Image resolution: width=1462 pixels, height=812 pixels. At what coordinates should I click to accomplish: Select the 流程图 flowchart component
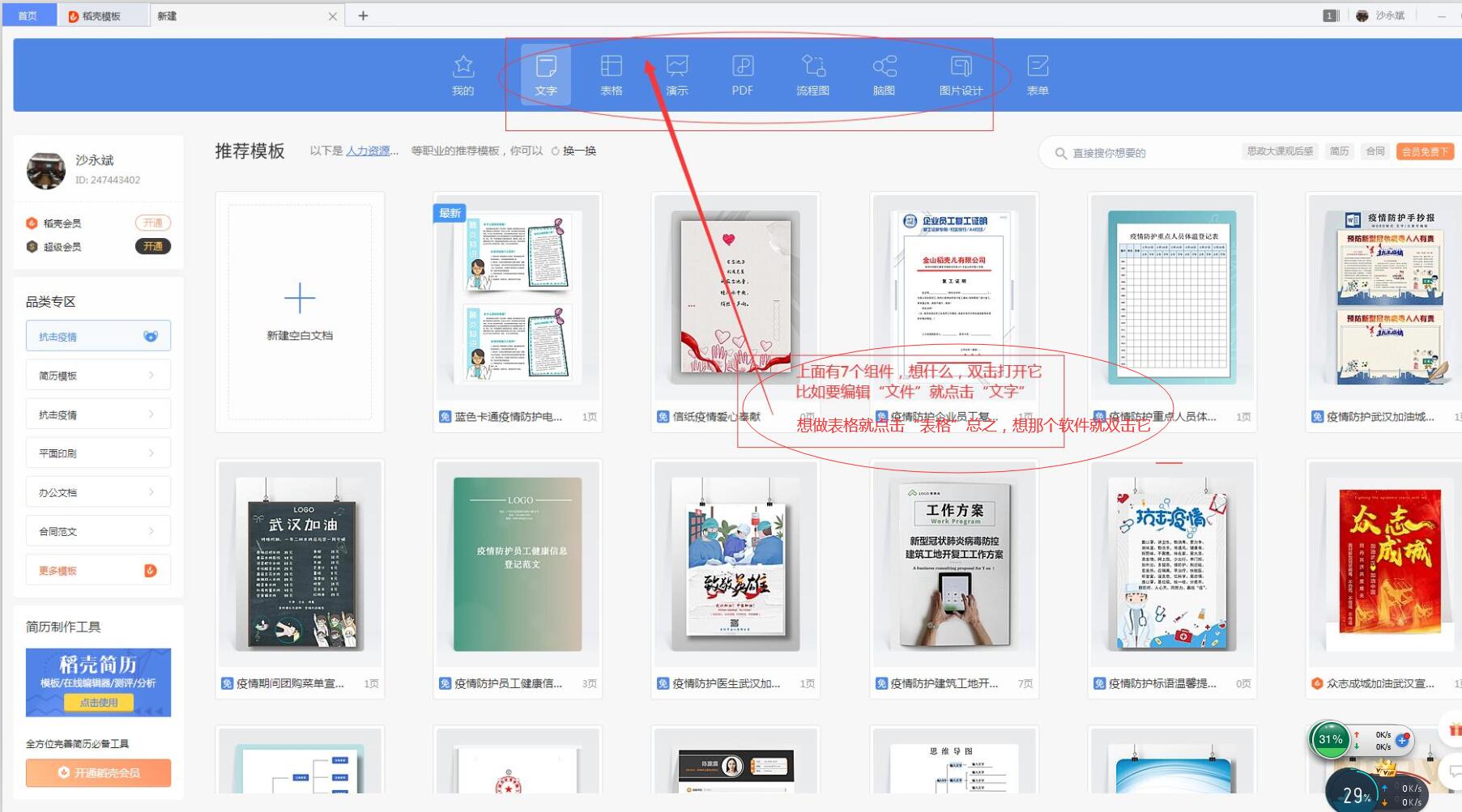click(x=813, y=74)
